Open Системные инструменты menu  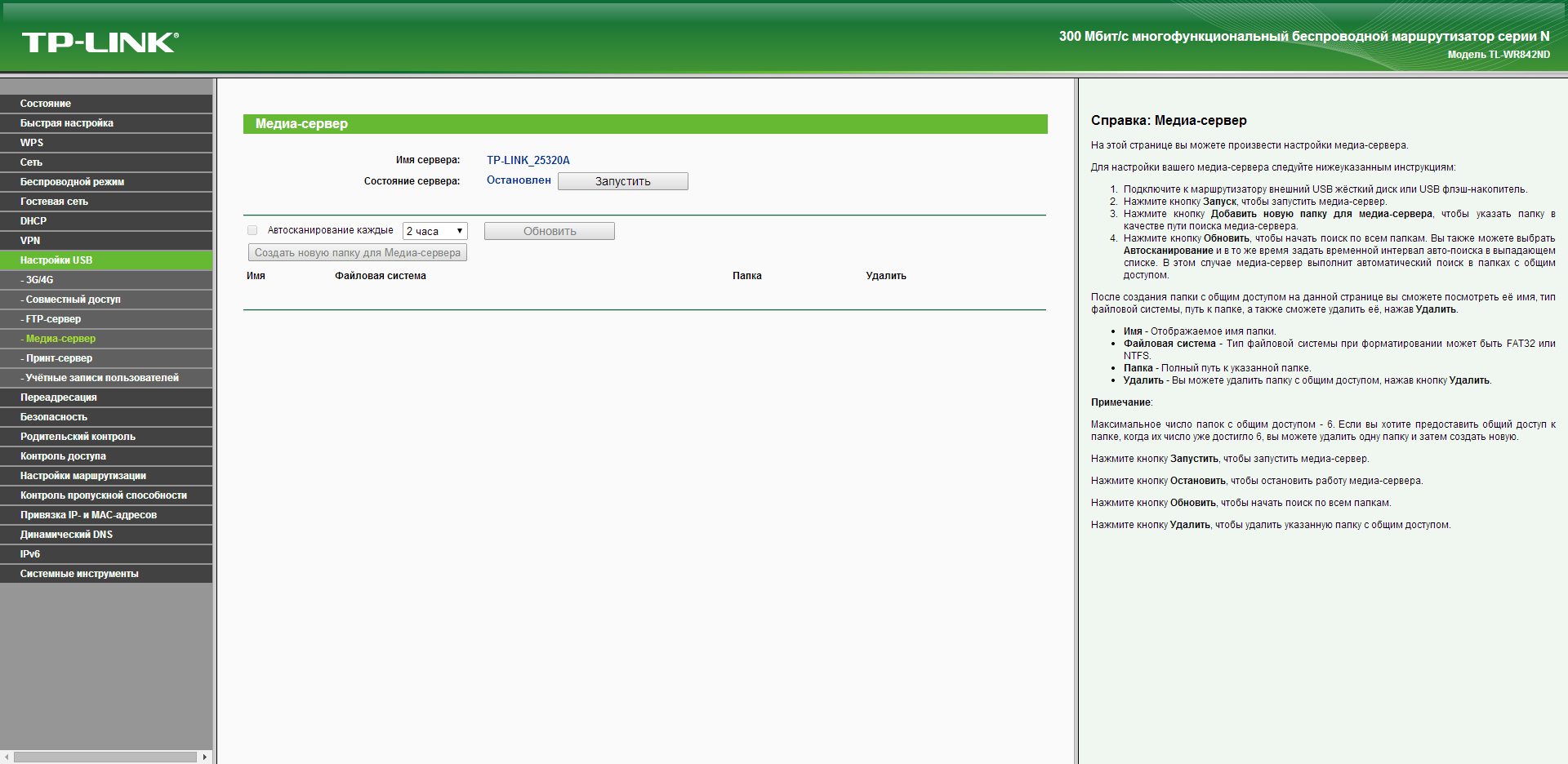coord(106,574)
